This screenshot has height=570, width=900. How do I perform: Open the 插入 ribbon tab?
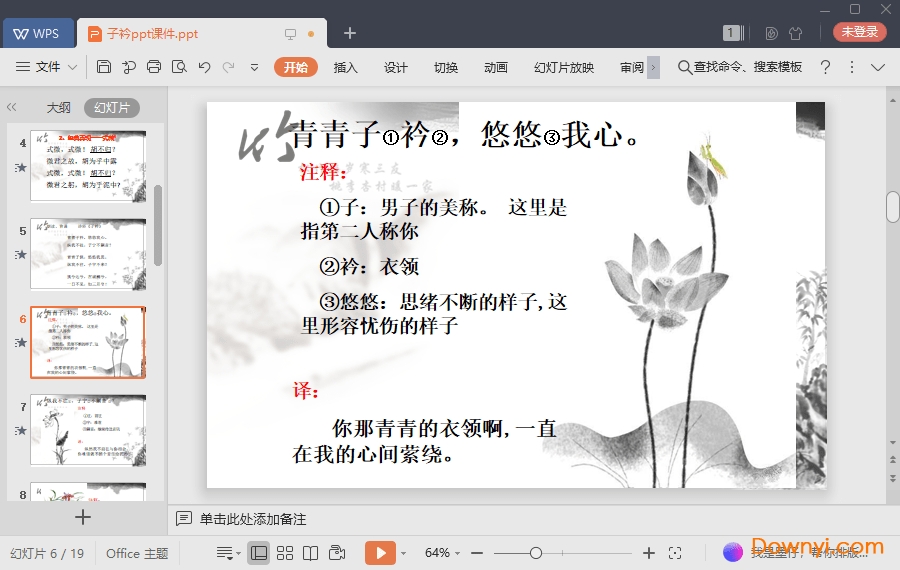coord(345,67)
